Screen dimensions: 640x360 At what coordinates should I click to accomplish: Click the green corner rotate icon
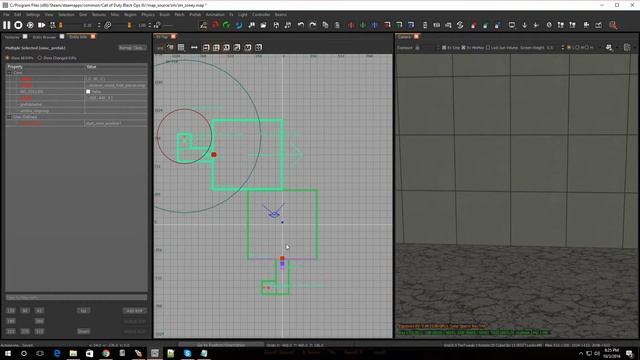(x=399, y=25)
